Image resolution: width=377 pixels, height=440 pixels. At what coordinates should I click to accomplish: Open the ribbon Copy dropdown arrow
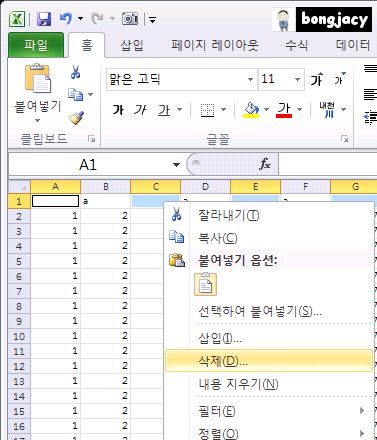pos(91,95)
